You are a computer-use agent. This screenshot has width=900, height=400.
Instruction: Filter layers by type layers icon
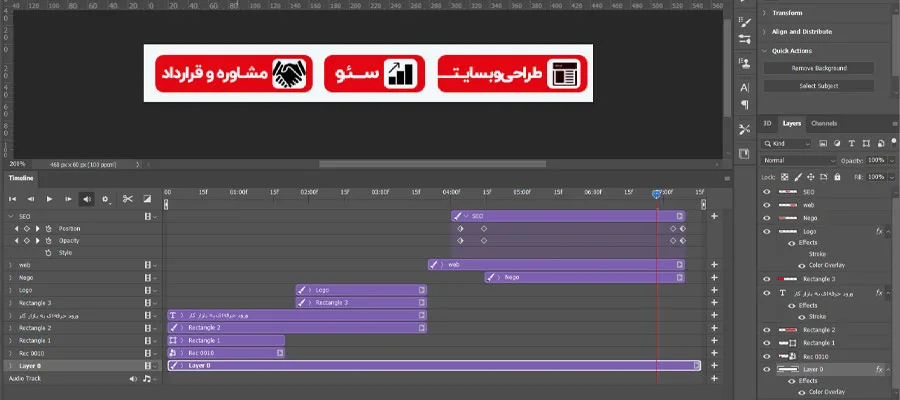coord(851,143)
